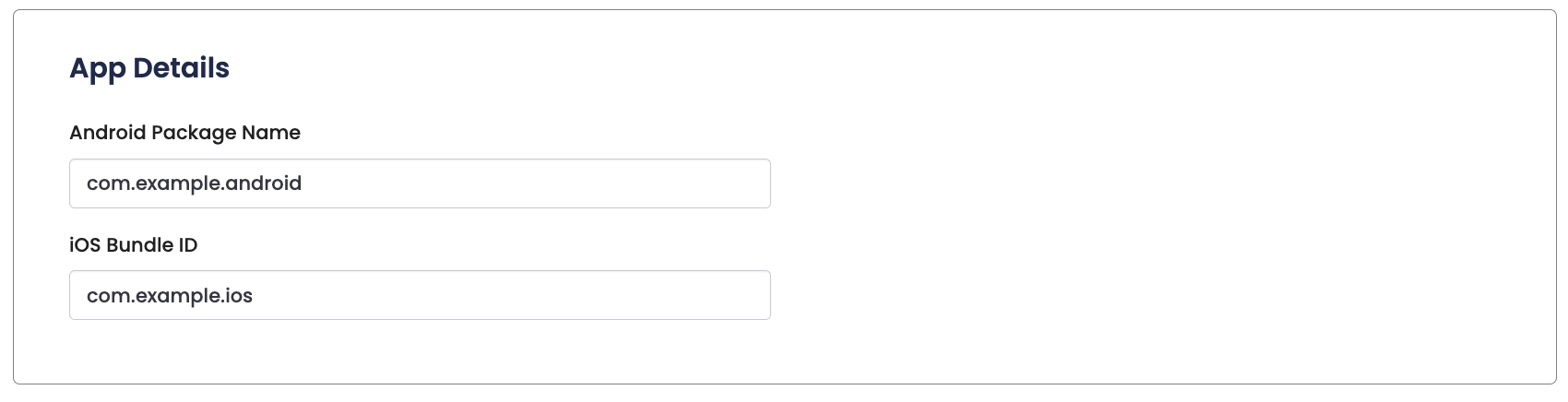Click the "ios" segment of the bundle value
The image size is (1568, 402).
click(x=239, y=296)
